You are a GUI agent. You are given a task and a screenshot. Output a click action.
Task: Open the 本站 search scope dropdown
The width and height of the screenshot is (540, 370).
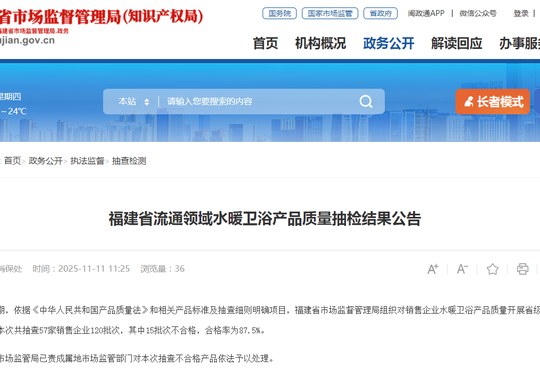click(x=134, y=102)
